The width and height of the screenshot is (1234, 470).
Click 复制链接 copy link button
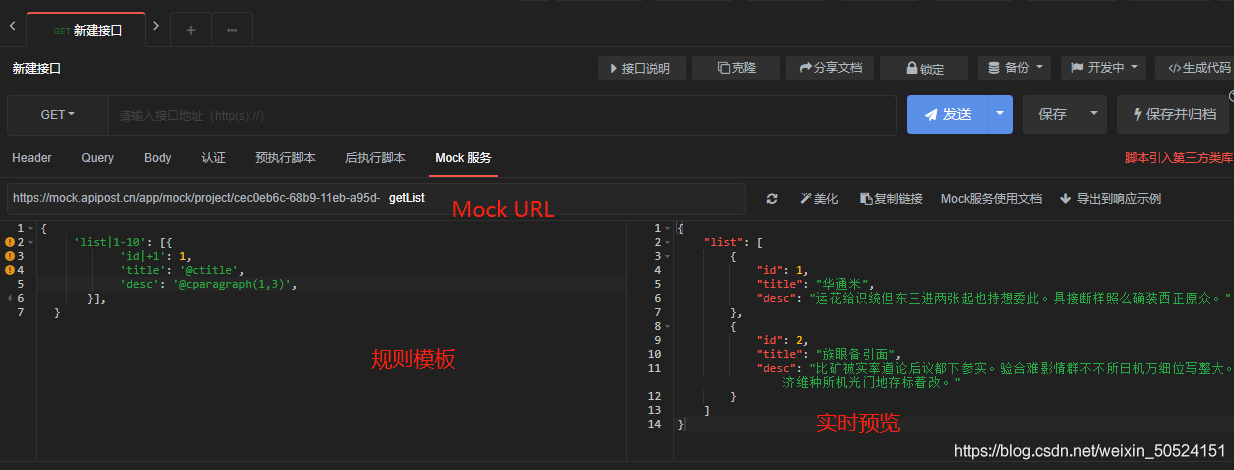(891, 199)
